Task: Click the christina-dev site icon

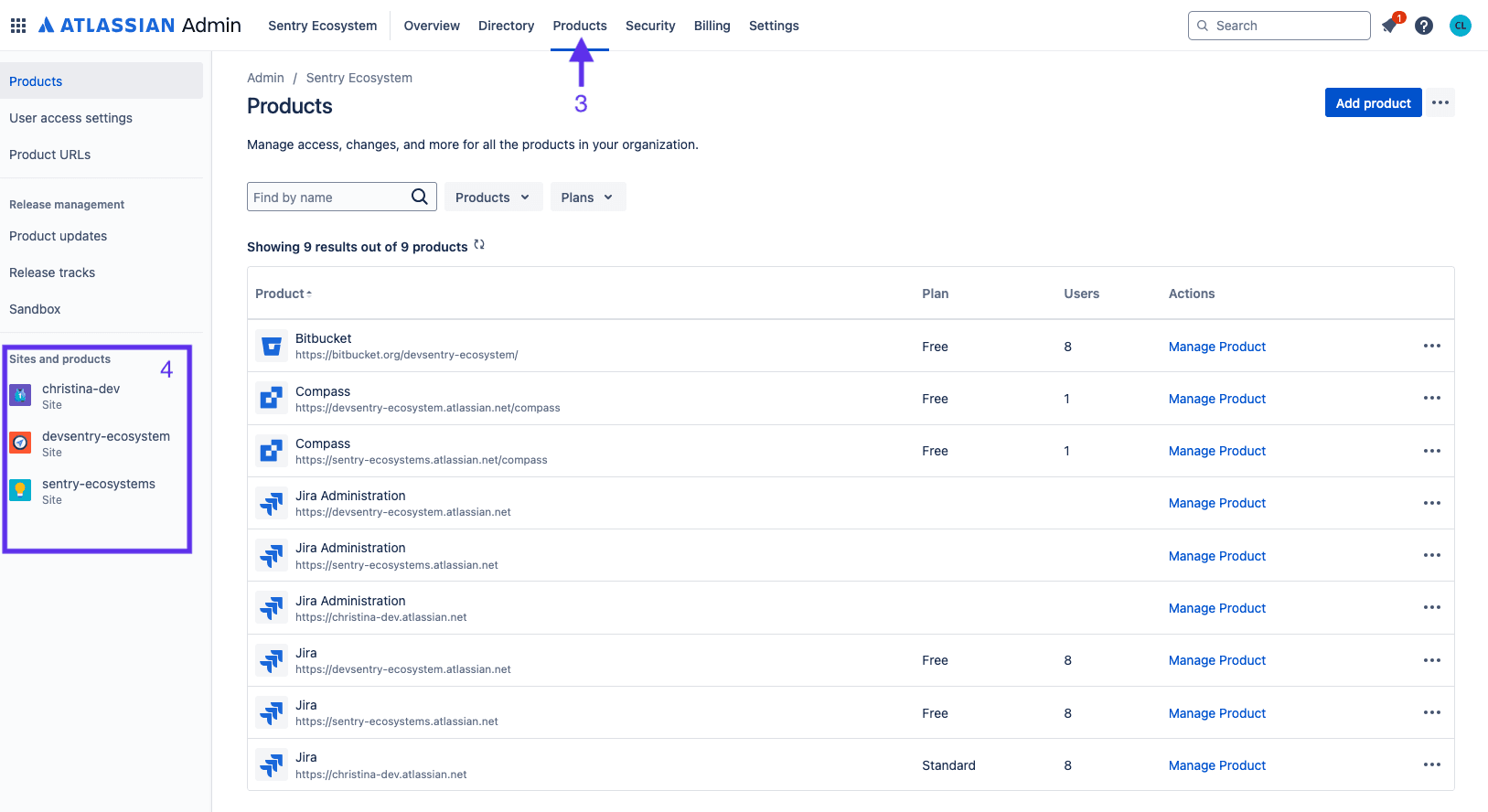Action: coord(20,395)
